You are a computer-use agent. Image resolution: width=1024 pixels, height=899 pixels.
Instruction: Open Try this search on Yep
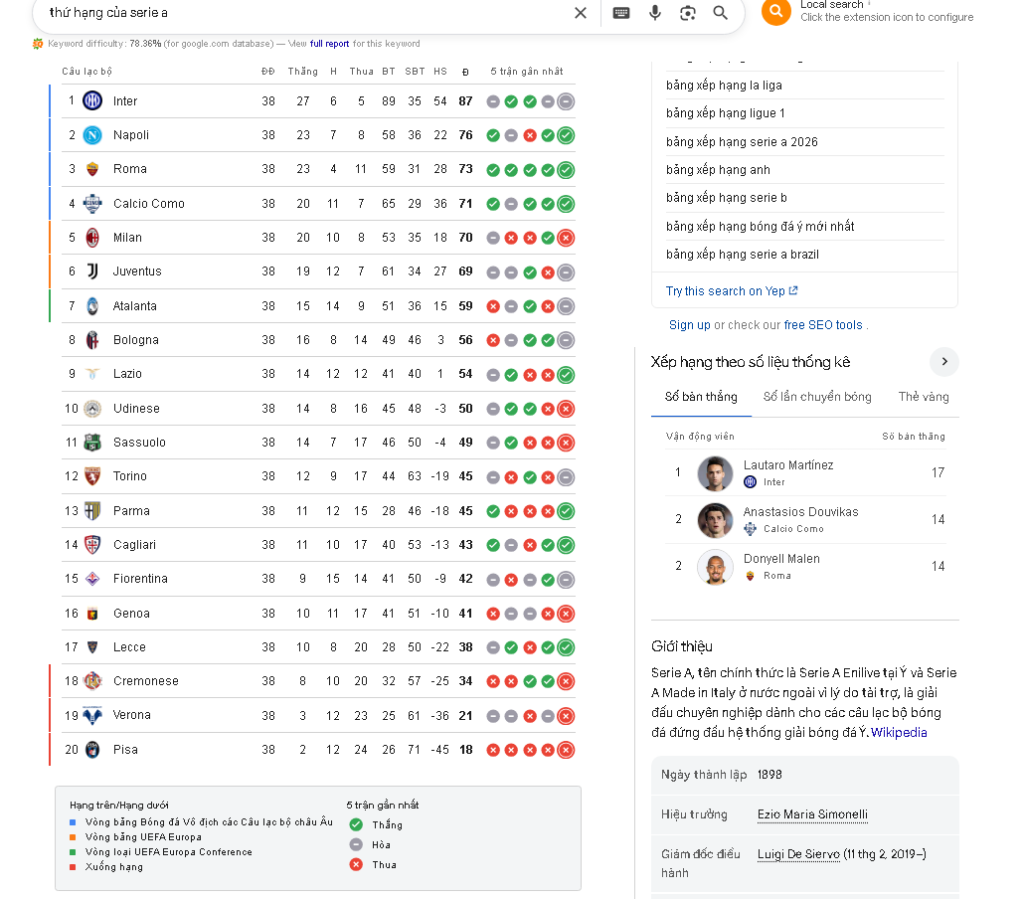[x=731, y=291]
